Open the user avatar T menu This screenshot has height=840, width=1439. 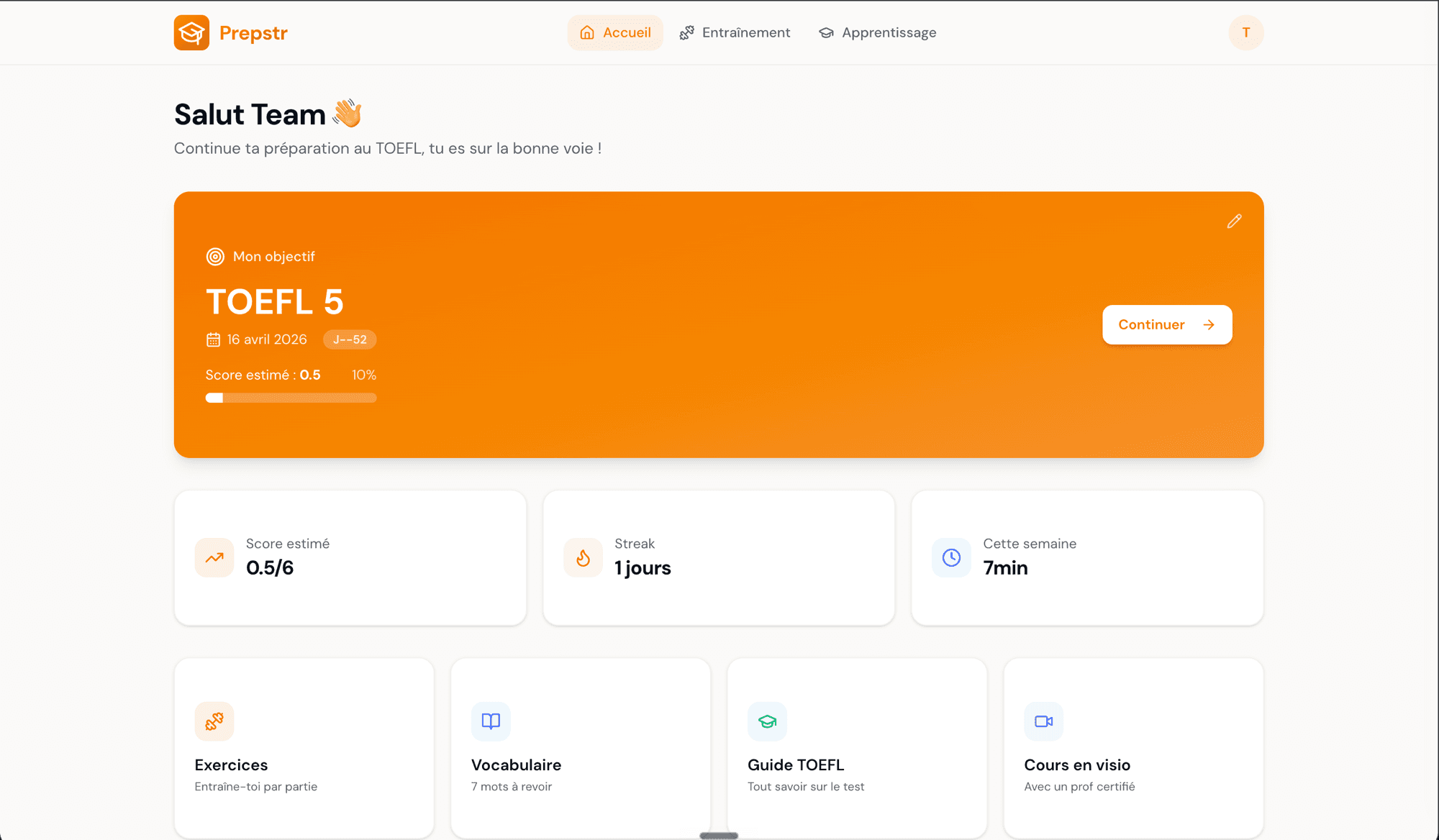[1246, 32]
